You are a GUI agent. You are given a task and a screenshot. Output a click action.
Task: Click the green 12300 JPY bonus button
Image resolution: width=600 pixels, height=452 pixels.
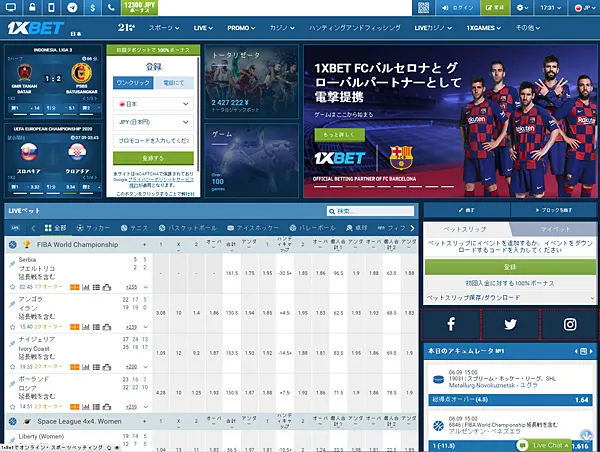click(x=139, y=7)
